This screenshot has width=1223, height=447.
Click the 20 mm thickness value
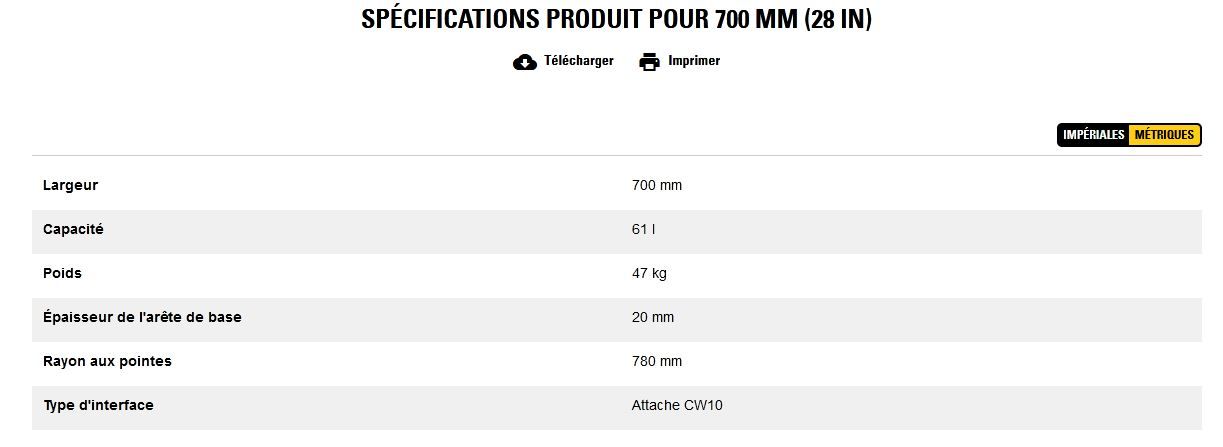click(x=653, y=317)
